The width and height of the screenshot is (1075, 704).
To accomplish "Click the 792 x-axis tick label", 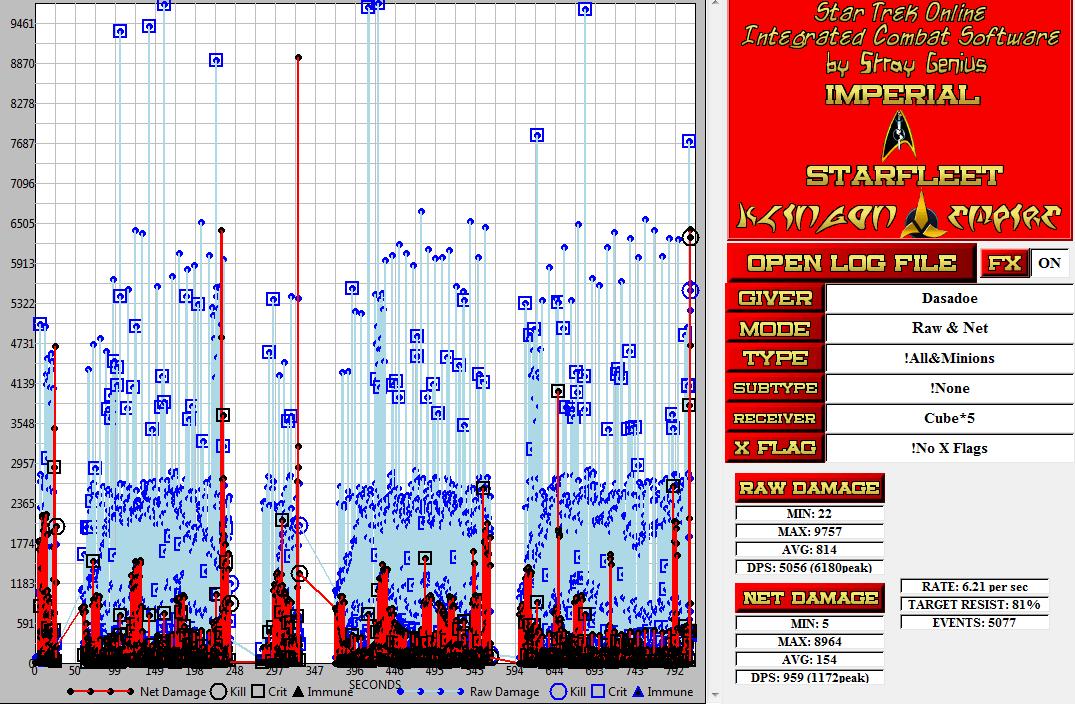I will (x=675, y=671).
